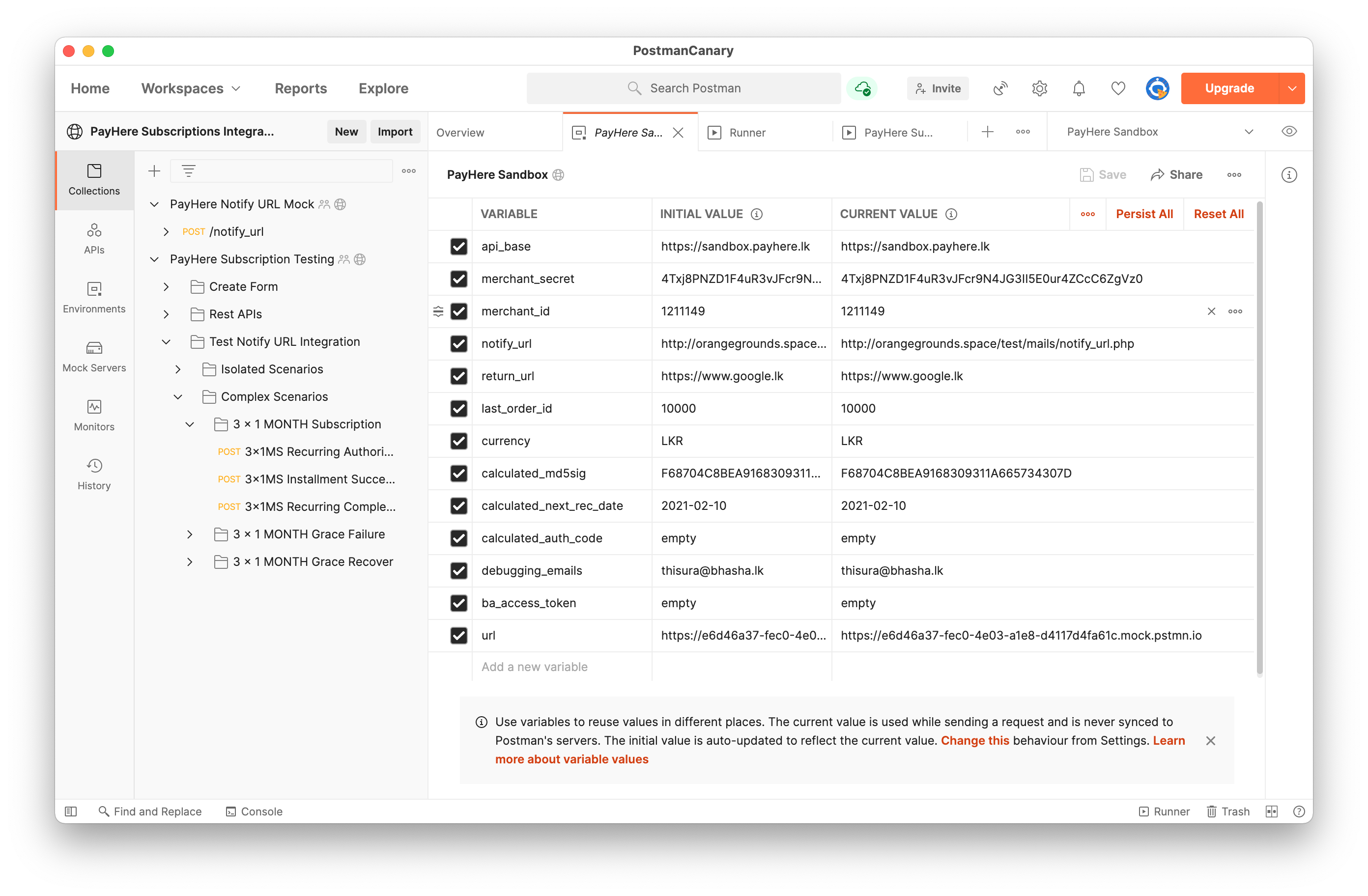The image size is (1368, 896).
Task: Click the Persist All button
Action: pos(1144,214)
